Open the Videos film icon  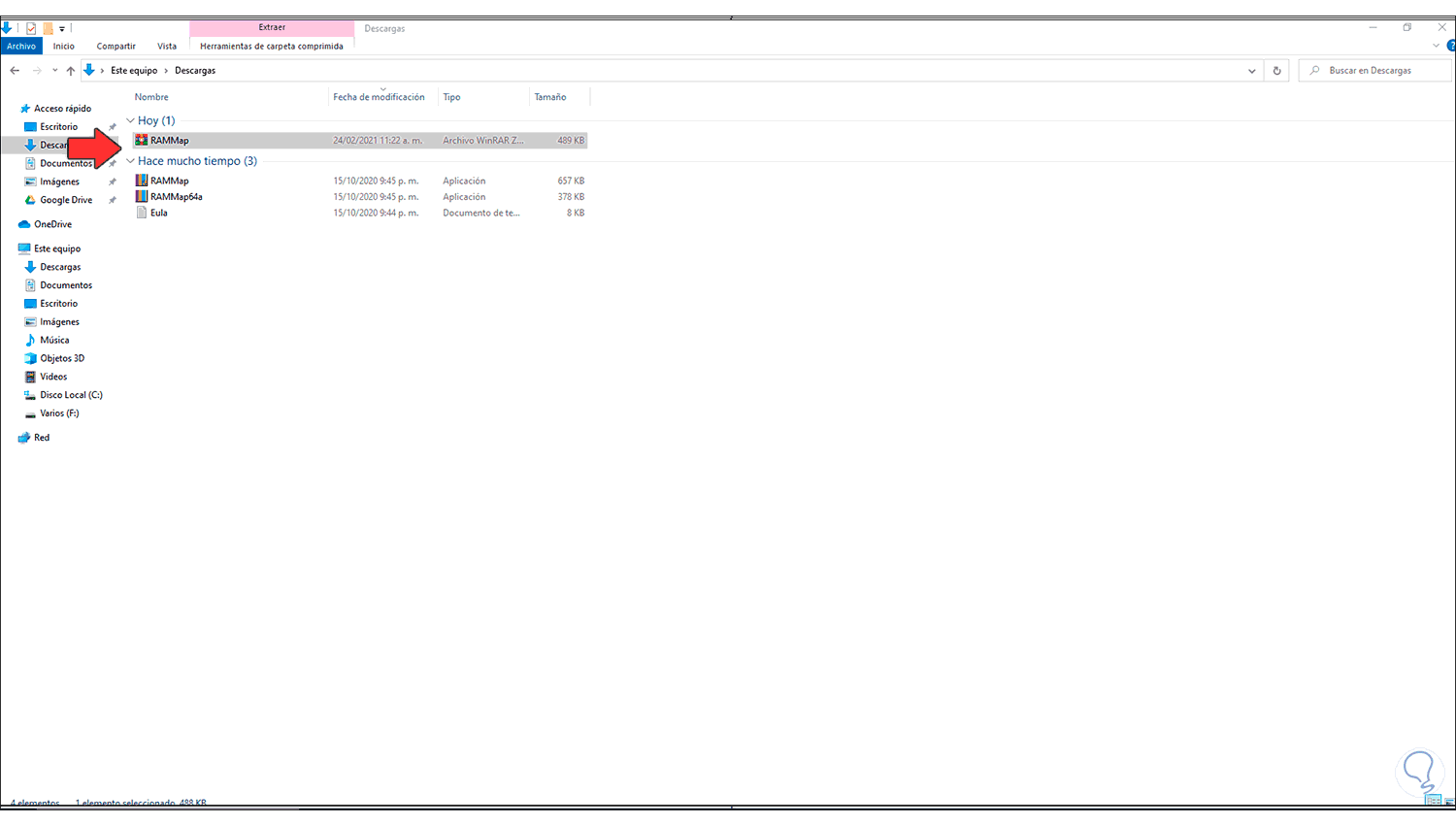click(x=30, y=377)
